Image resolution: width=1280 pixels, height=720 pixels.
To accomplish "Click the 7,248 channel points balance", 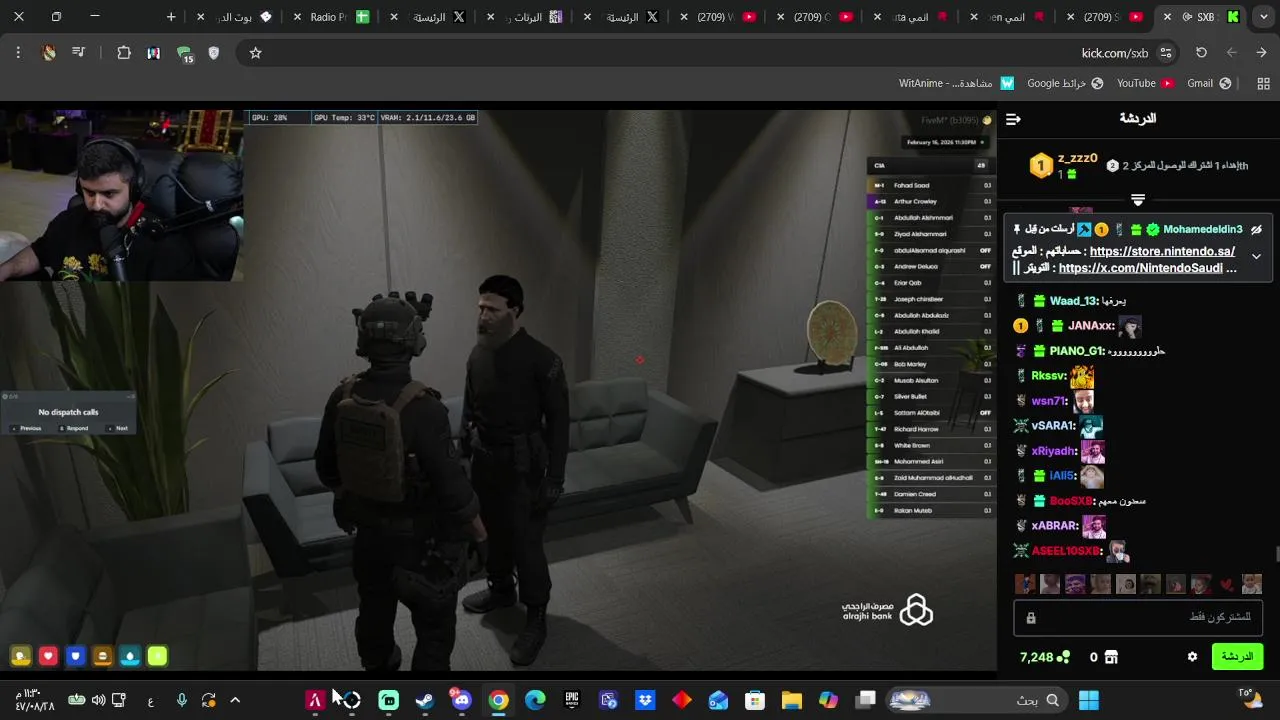I will [x=1044, y=657].
